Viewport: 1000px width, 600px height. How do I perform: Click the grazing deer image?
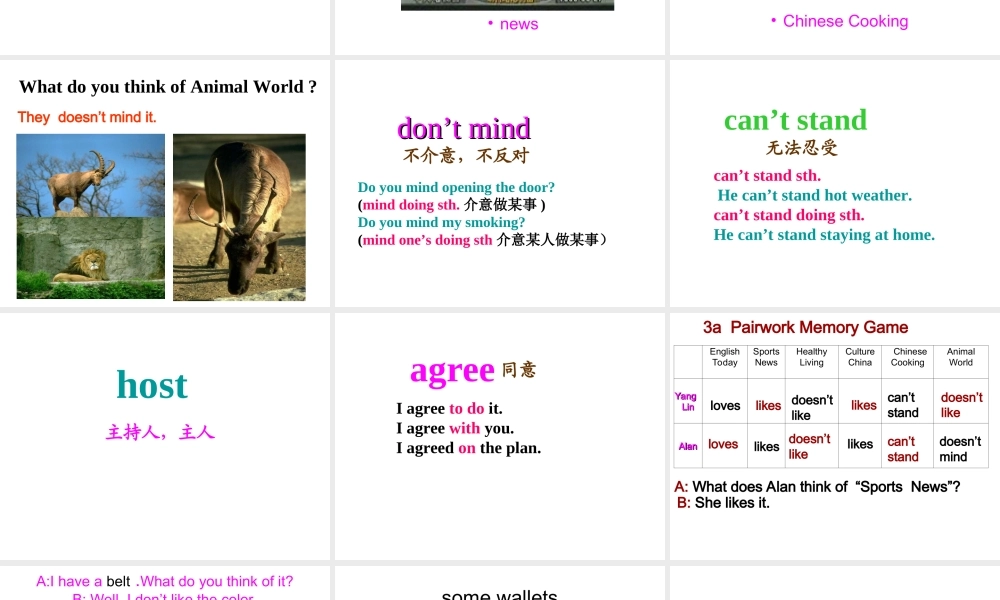(x=239, y=216)
